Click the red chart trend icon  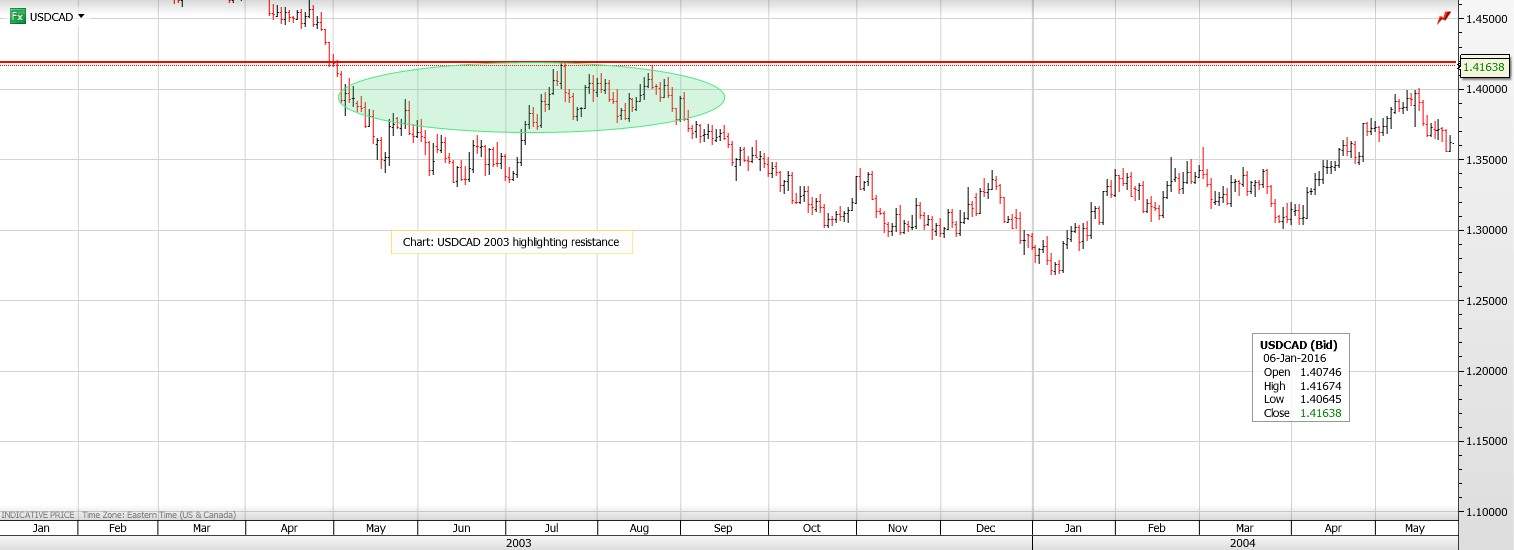pyautogui.click(x=1443, y=18)
